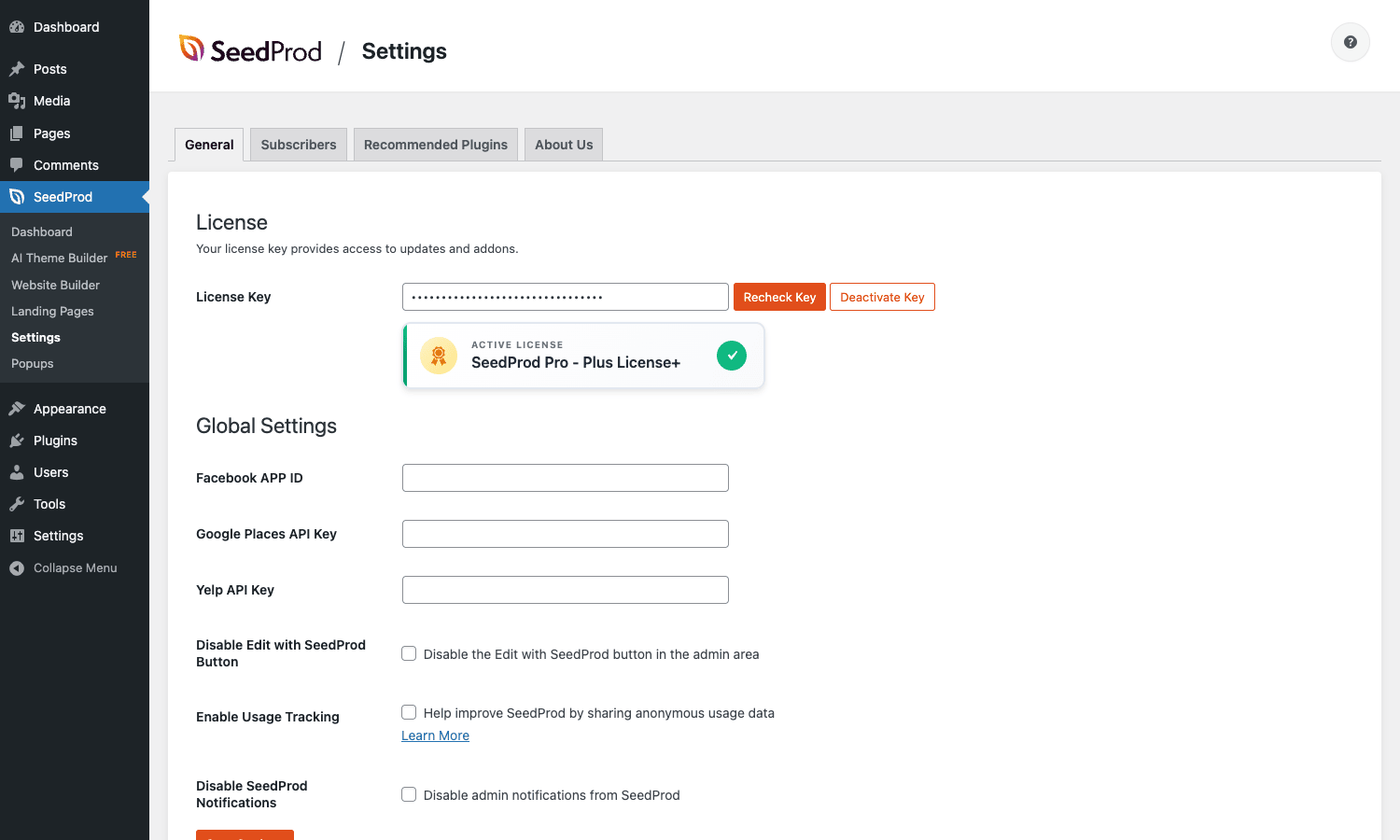The image size is (1400, 840).
Task: Click the Pages icon in sidebar
Action: (x=17, y=133)
